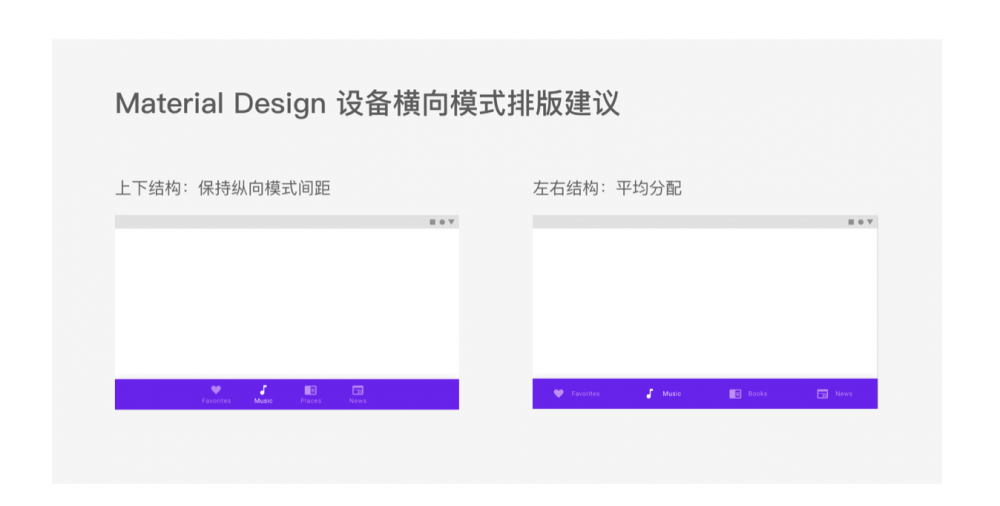Click the square status icon in the 左右结构 mockup
This screenshot has height=506, width=1000.
[851, 222]
